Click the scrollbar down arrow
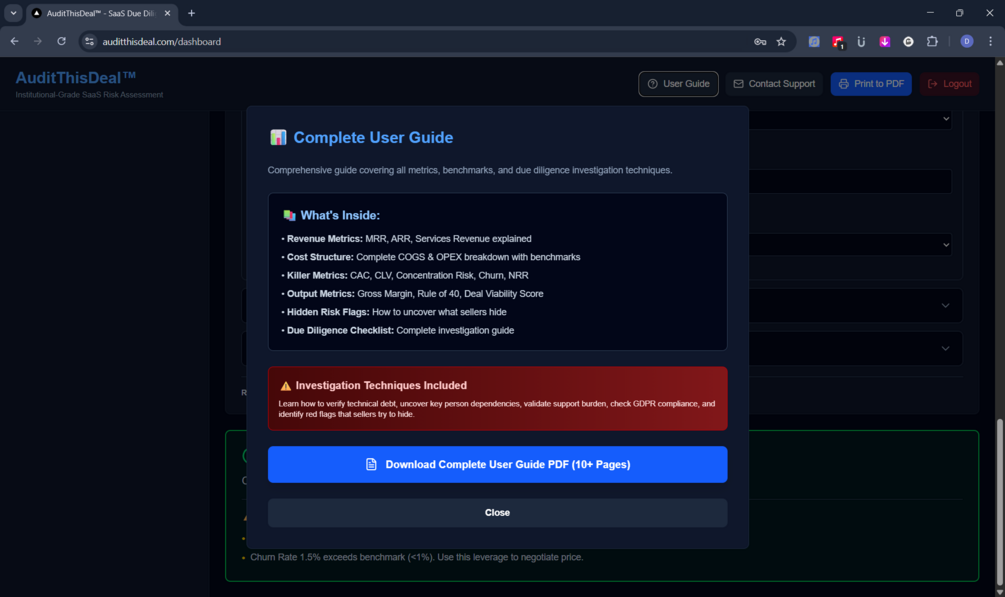 point(1000,593)
